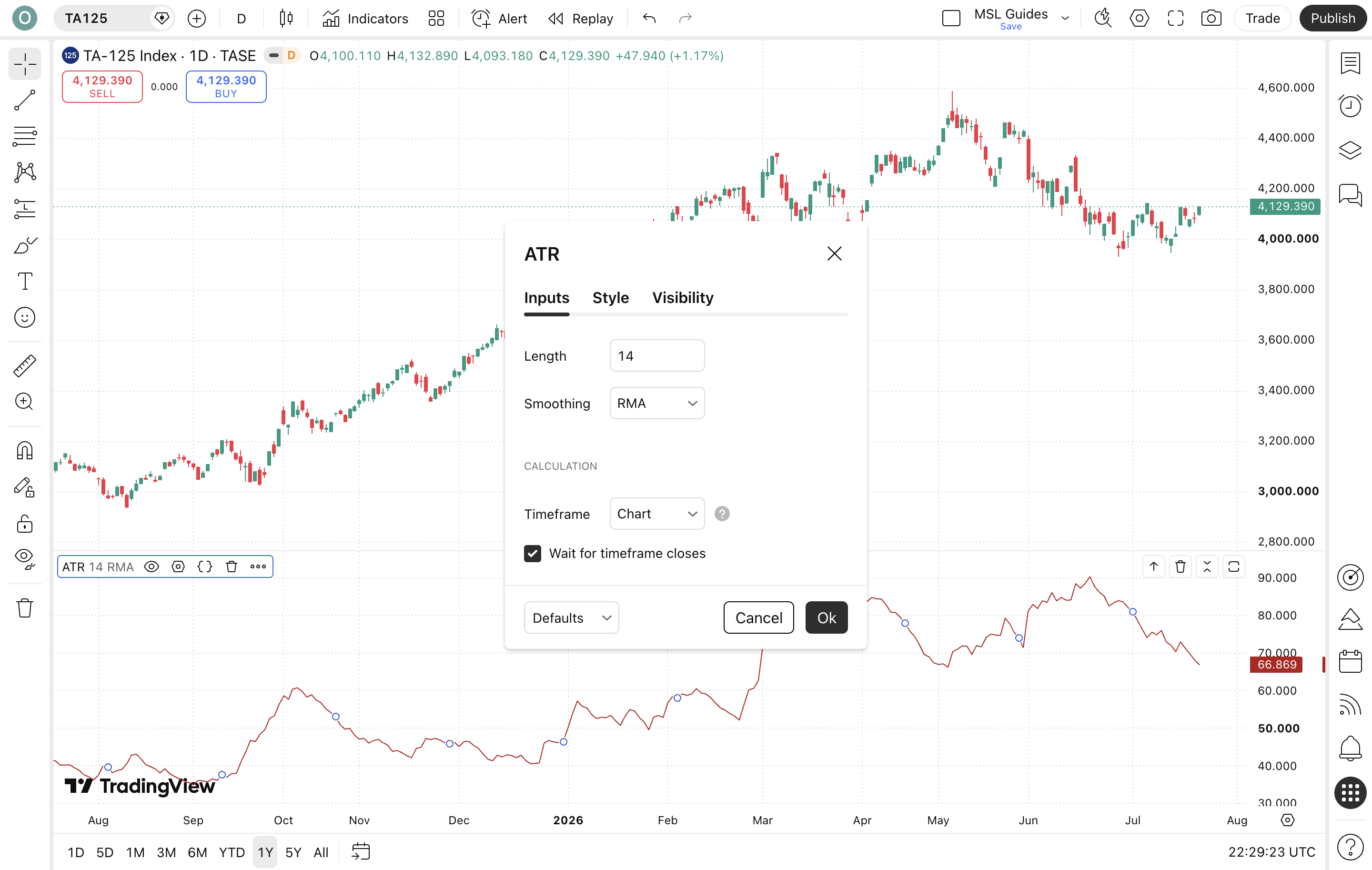This screenshot has width=1372, height=870.
Task: Move the ATR pane up
Action: point(1154,567)
